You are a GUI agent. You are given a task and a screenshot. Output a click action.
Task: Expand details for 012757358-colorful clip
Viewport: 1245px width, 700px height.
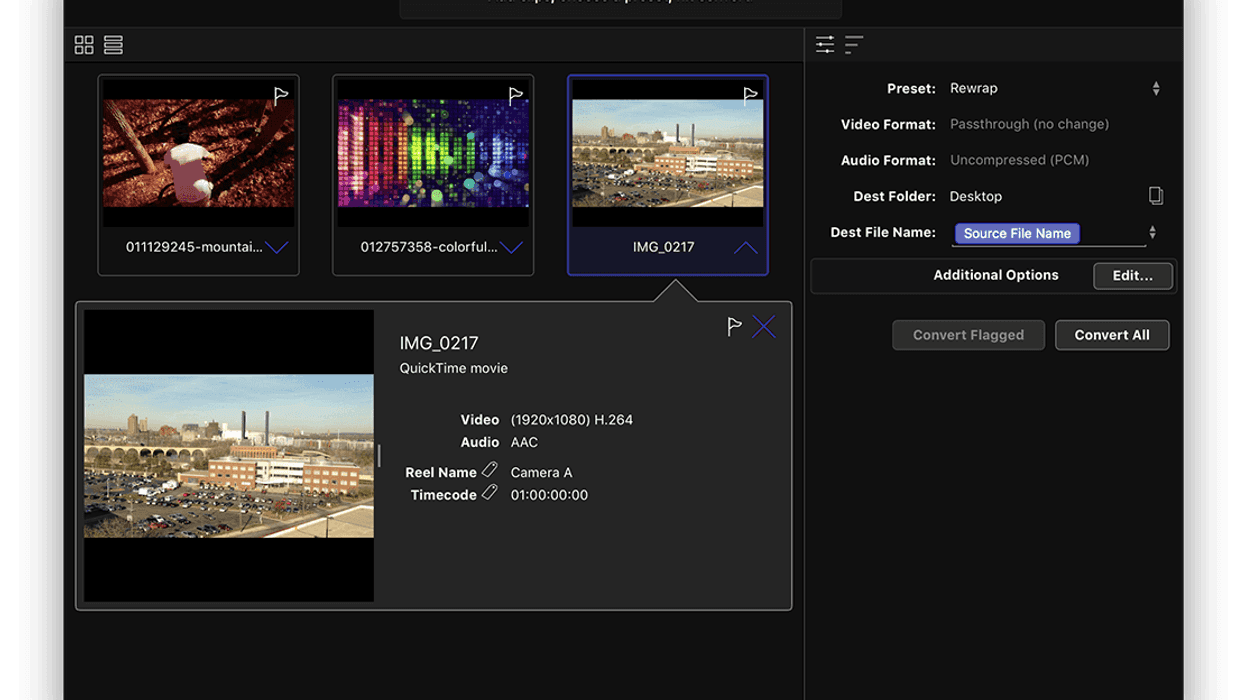click(x=512, y=248)
